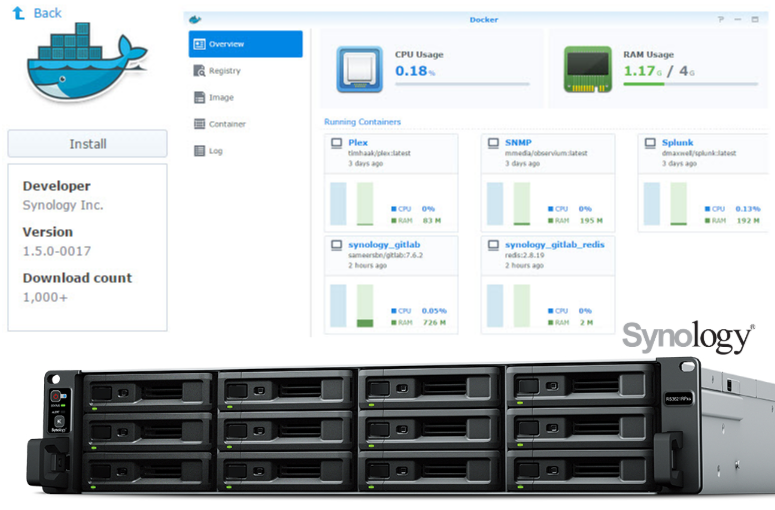Open the synology_gitlab_redis container
This screenshot has height=510, width=775.
[555, 245]
